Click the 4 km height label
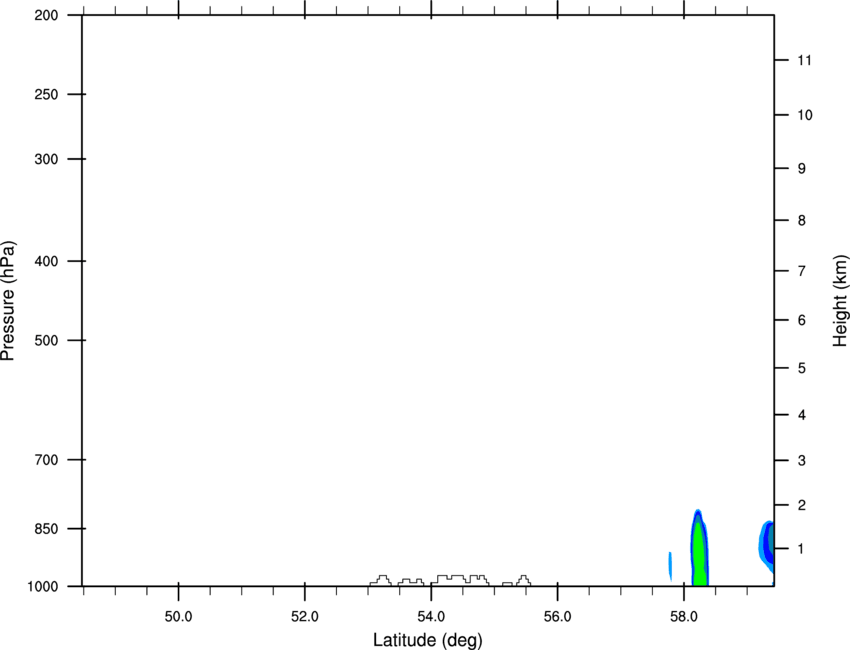Screen dimensions: 850x650 tap(802, 415)
